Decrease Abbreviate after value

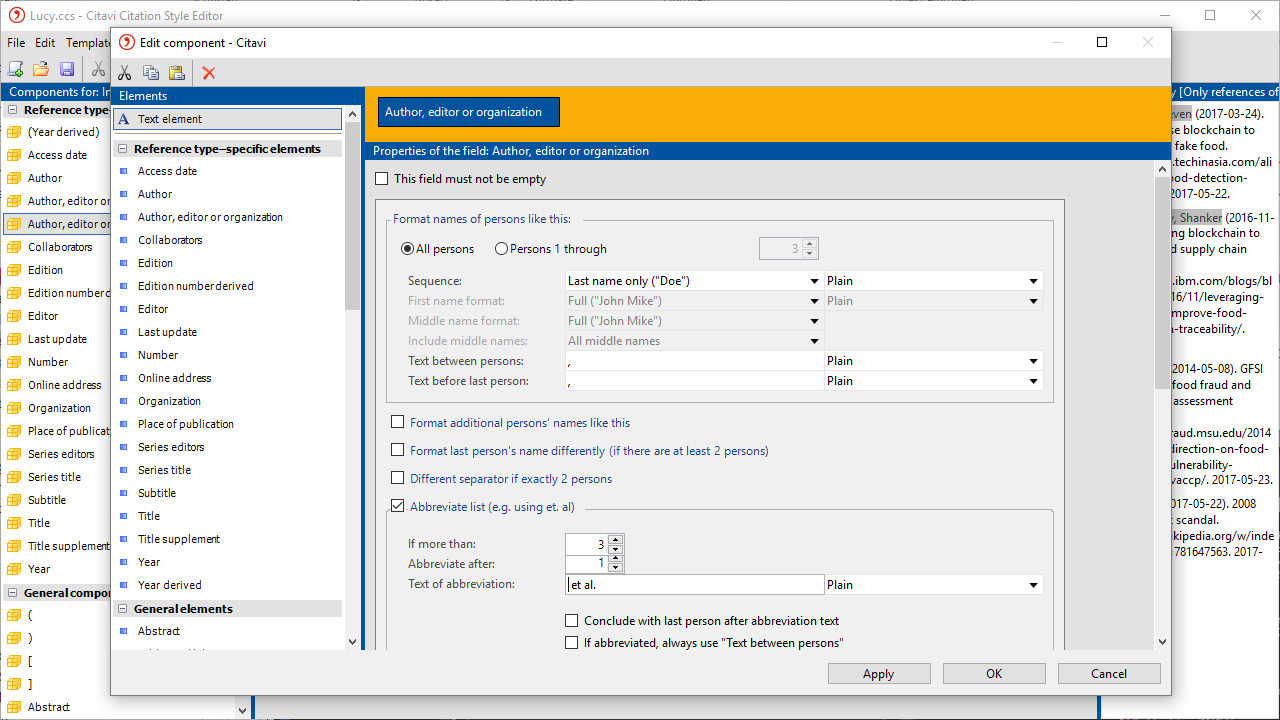(616, 568)
